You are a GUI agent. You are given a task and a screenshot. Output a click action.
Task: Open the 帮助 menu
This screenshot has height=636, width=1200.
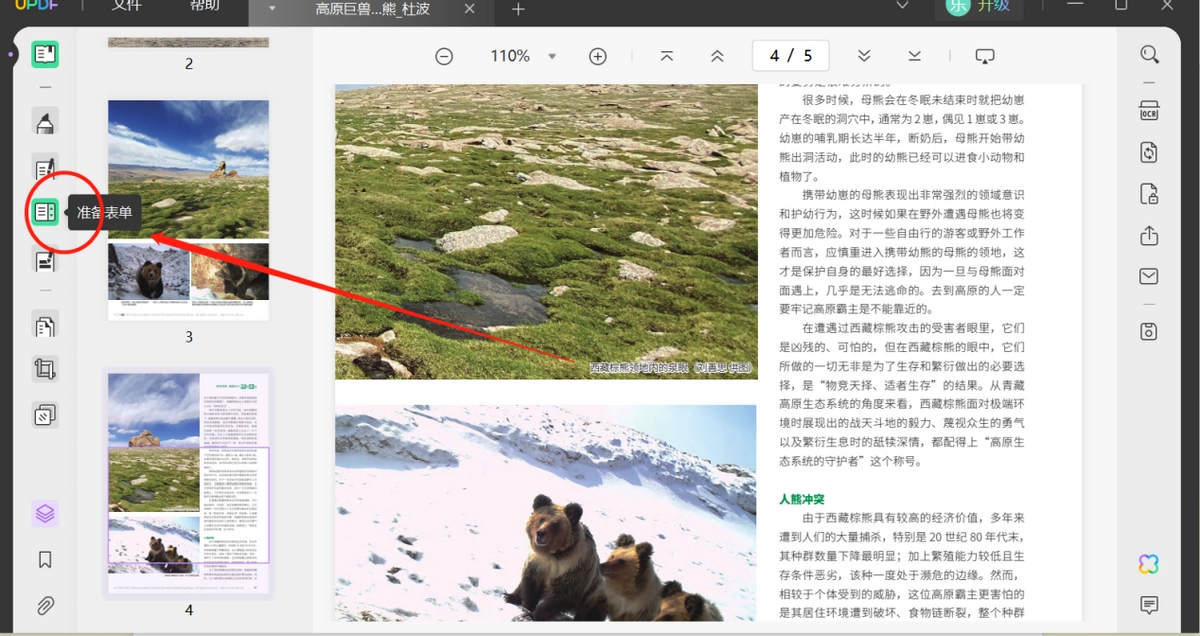pyautogui.click(x=204, y=7)
